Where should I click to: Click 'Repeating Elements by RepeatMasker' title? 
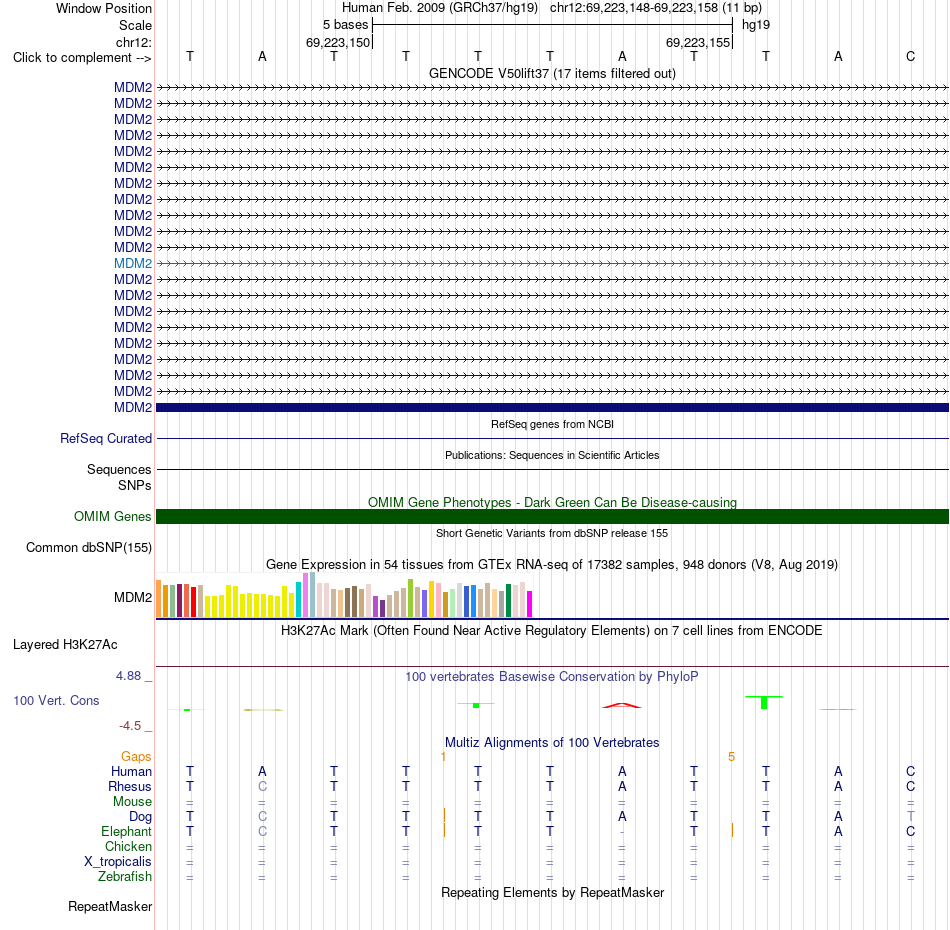click(552, 892)
